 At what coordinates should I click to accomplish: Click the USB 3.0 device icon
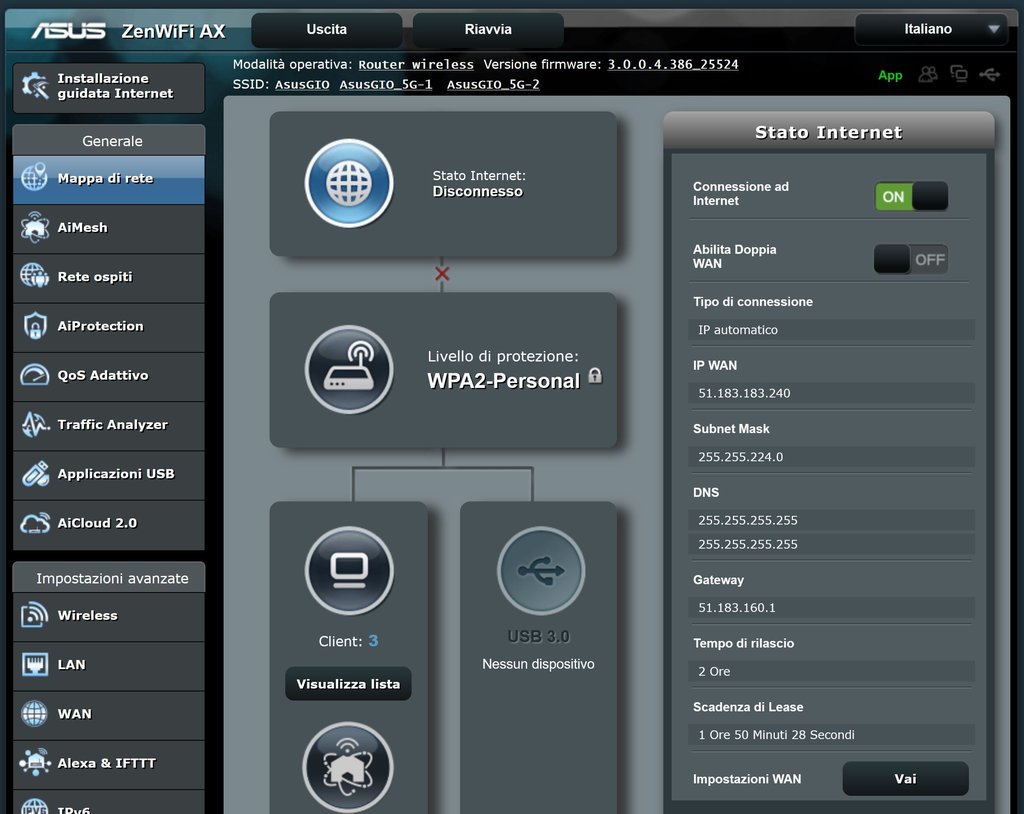(540, 570)
